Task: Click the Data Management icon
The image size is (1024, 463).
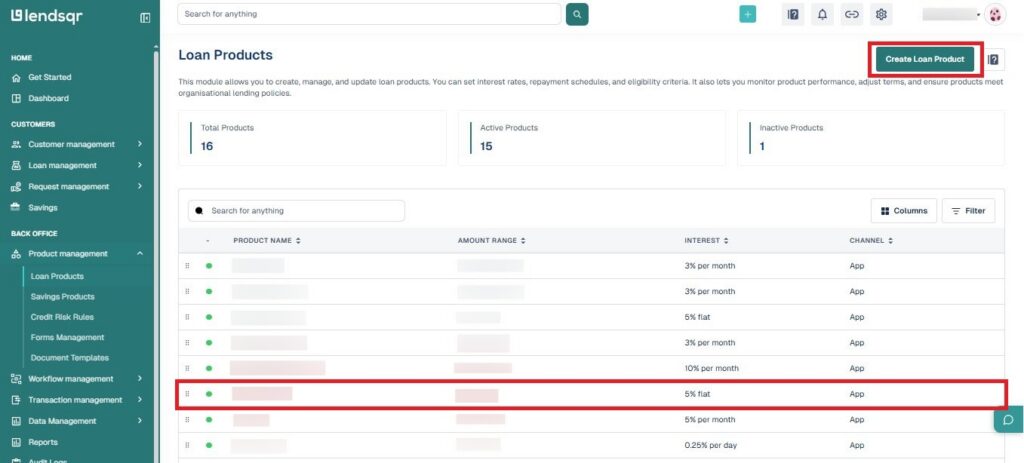Action: 16,421
